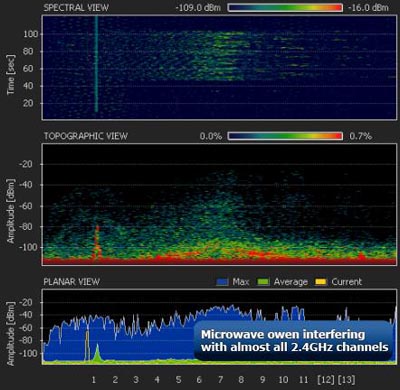400x390 pixels.
Task: Click the Current legend label
Action: 346,282
